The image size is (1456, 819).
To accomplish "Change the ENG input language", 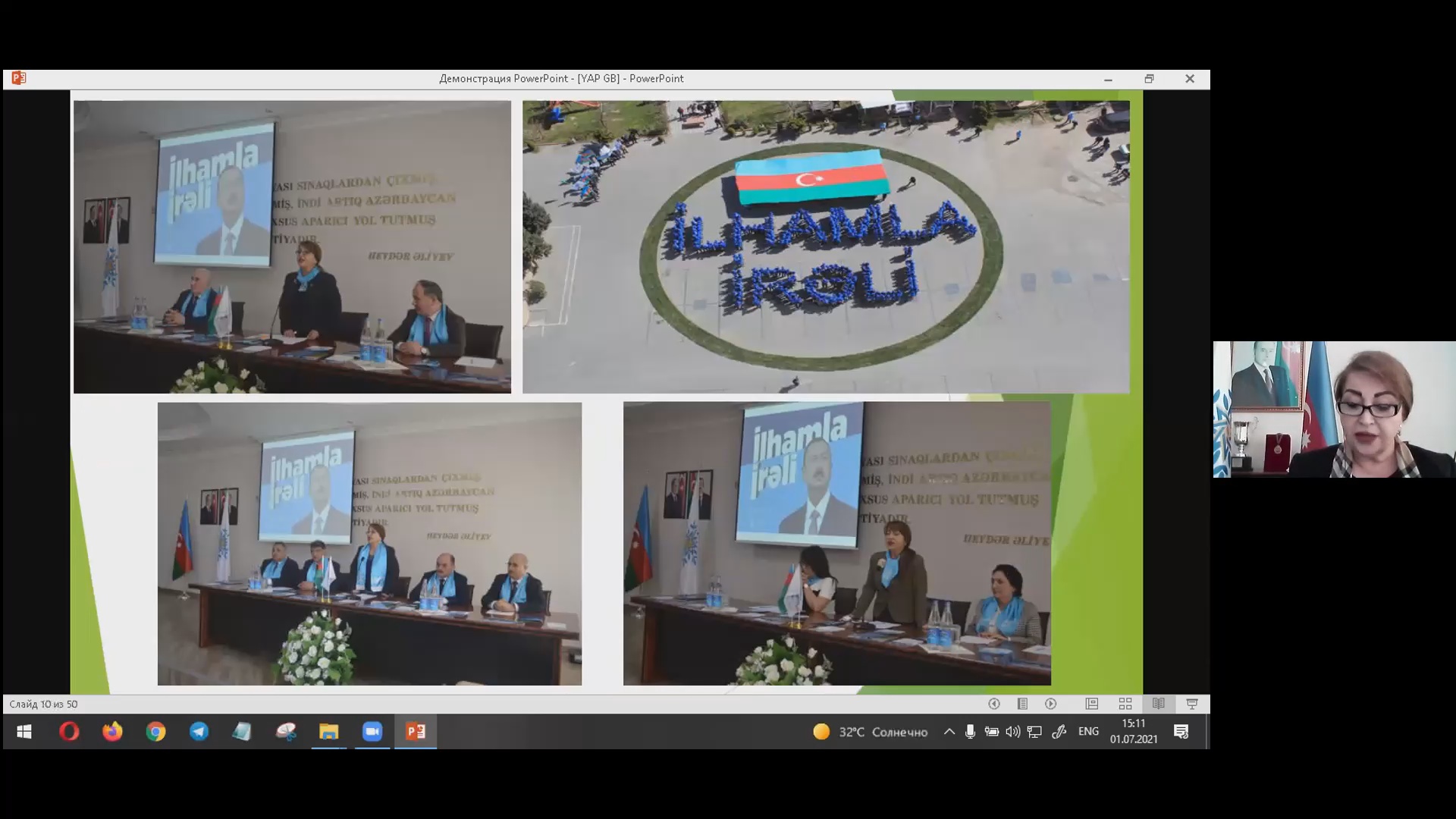I will click(x=1088, y=732).
